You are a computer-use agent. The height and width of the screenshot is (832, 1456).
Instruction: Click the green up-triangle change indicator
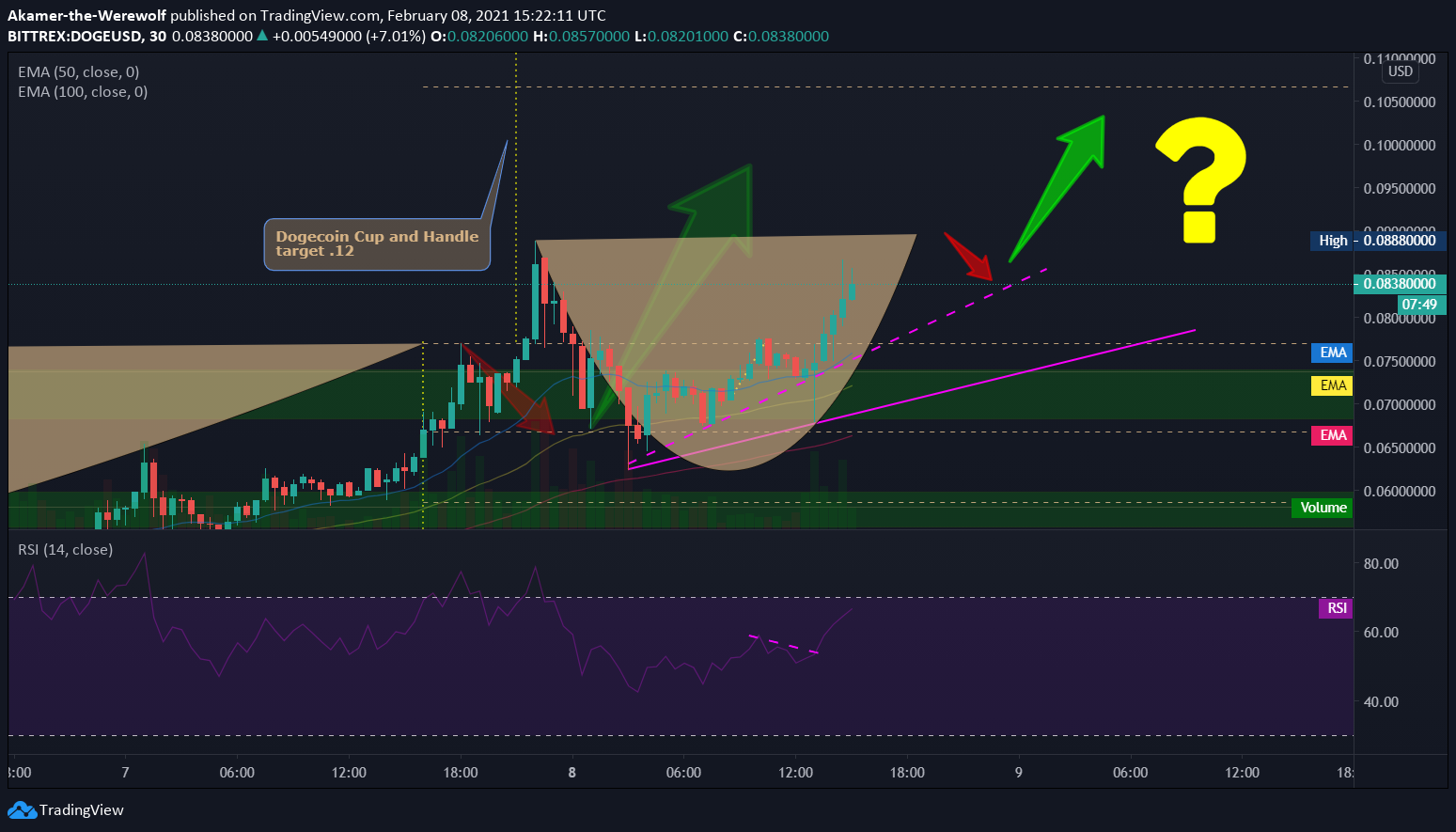click(x=262, y=36)
